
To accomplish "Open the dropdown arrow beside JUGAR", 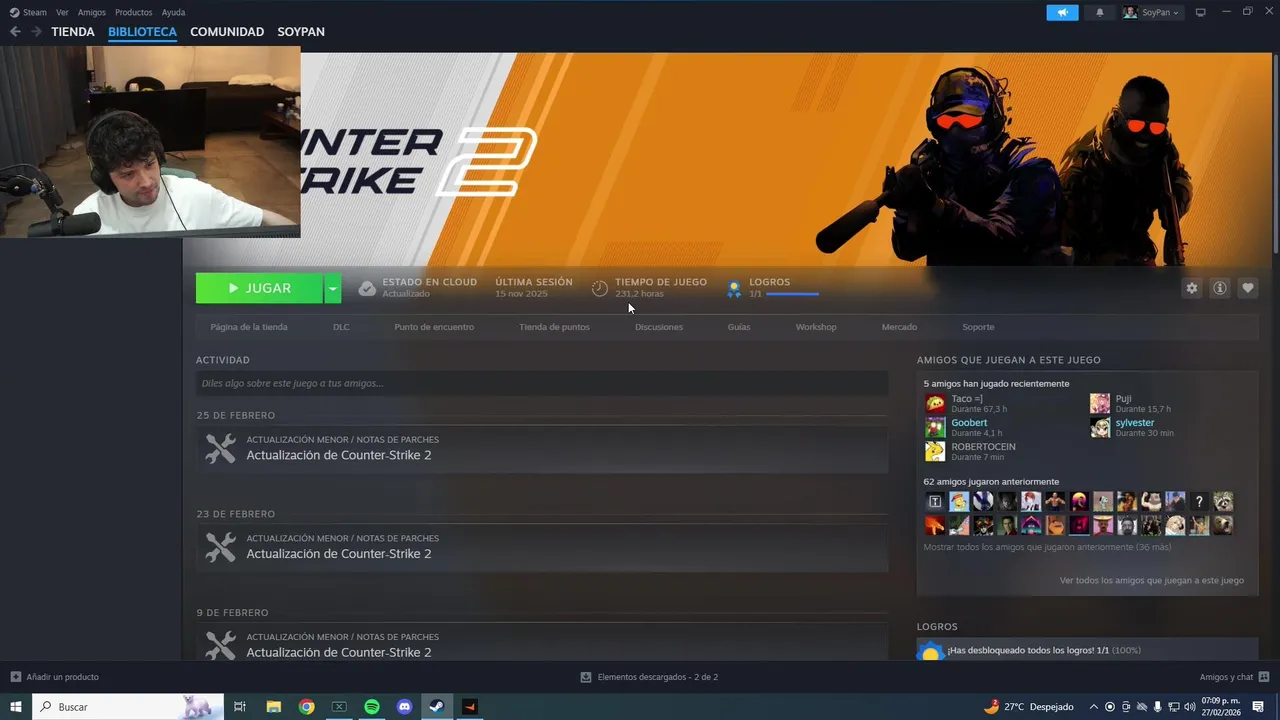I will click(333, 288).
